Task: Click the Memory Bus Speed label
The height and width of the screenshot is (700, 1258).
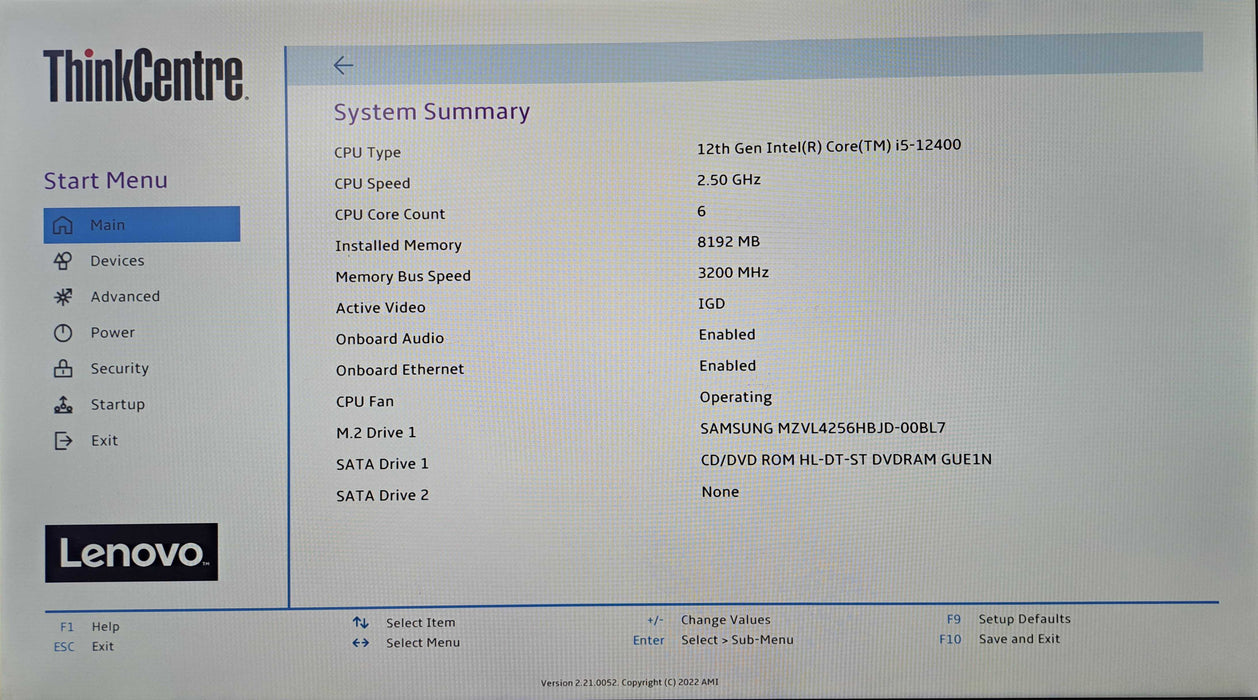Action: [x=403, y=277]
